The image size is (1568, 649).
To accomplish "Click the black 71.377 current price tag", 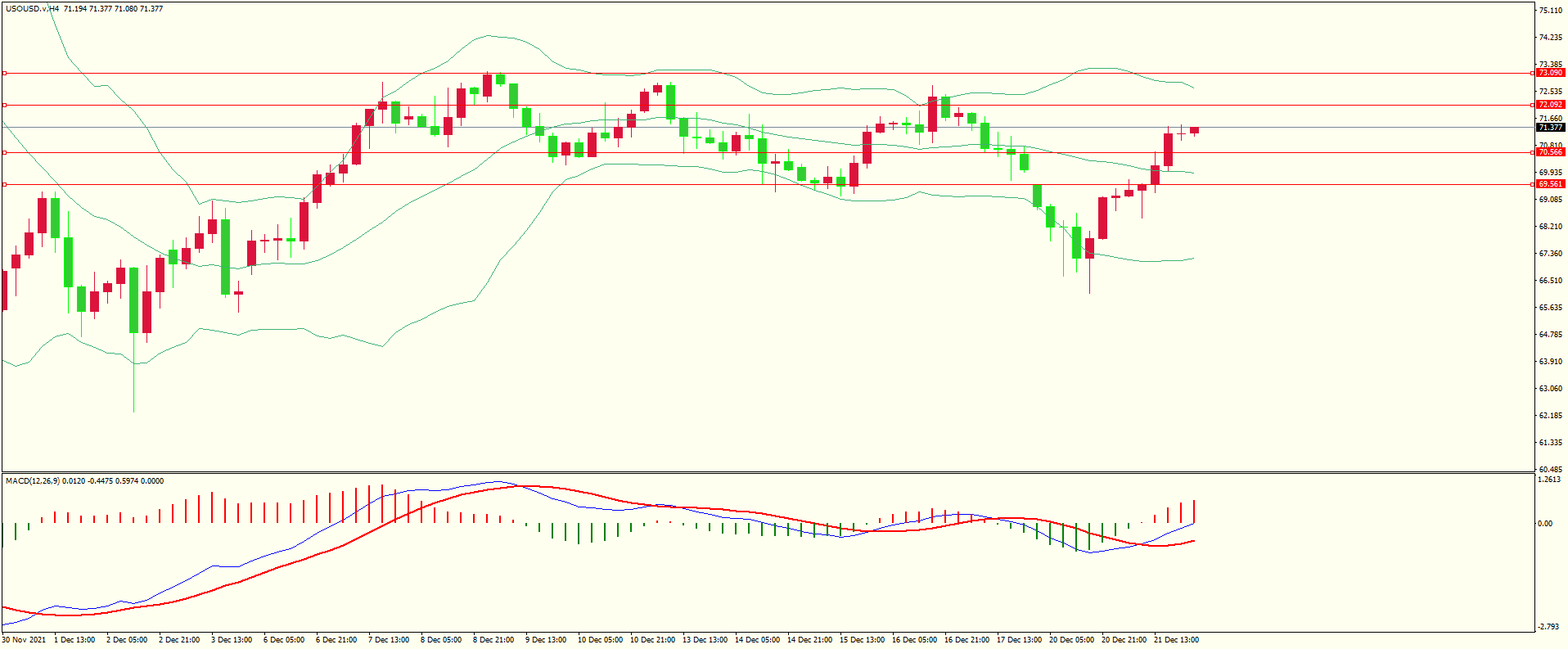I will pos(1551,128).
